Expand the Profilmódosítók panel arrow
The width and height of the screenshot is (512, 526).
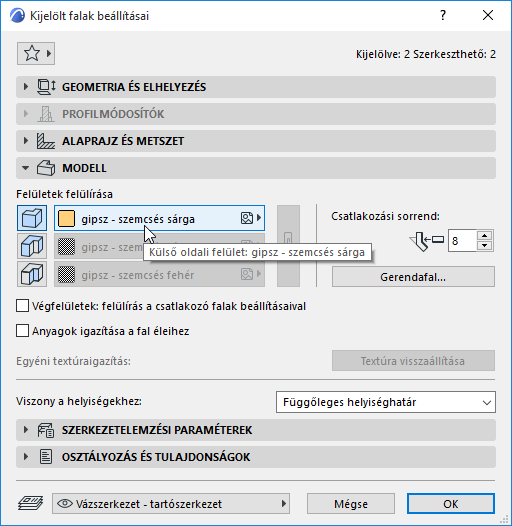point(26,114)
